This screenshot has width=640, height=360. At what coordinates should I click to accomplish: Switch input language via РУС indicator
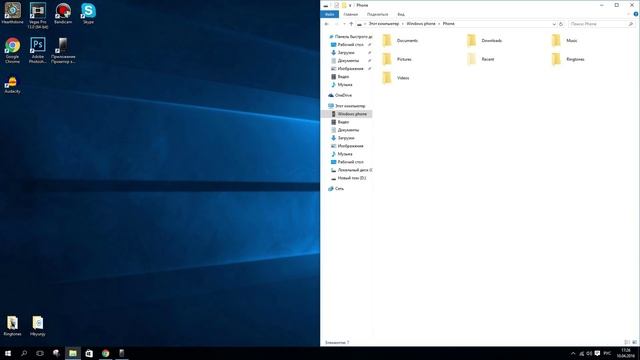607,353
